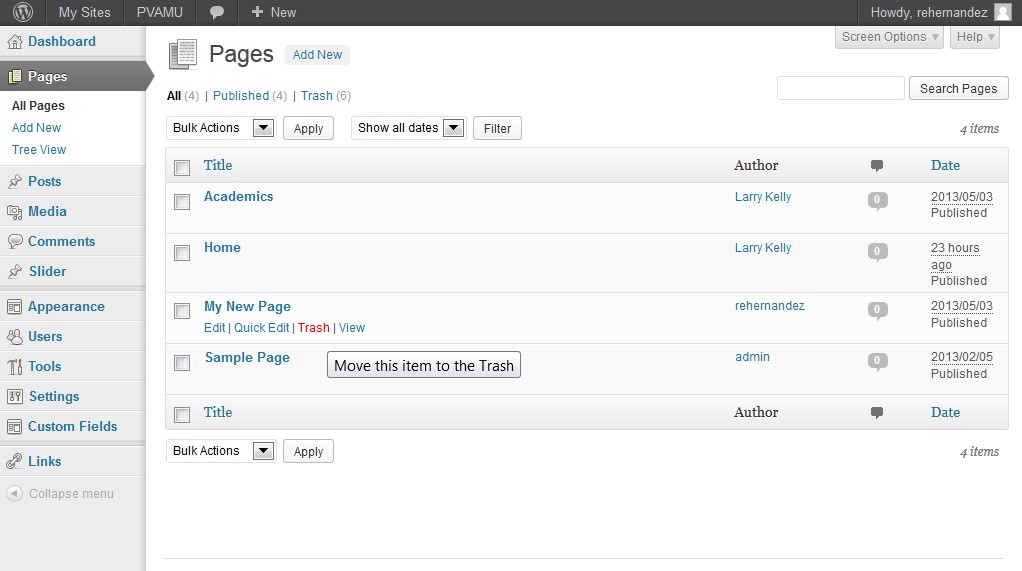Toggle select-all checkbox in table header
1022x571 pixels.
[x=182, y=167]
